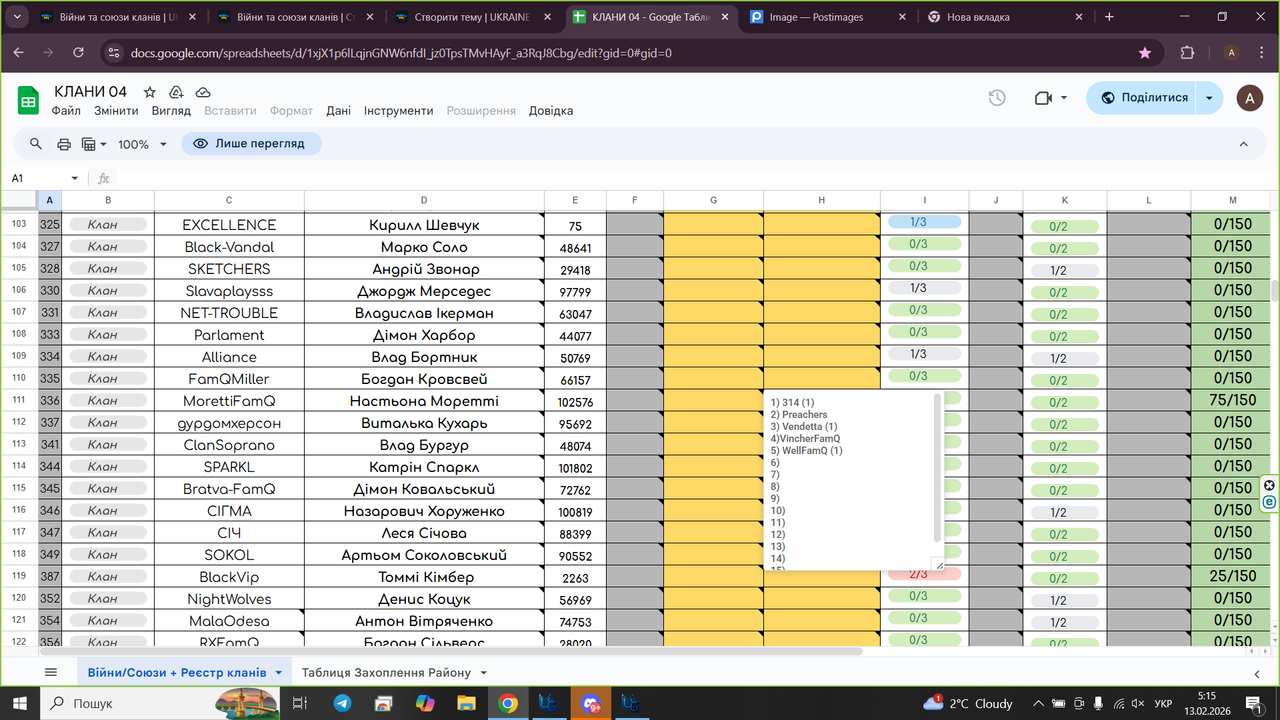Go back with Chrome's back arrow
This screenshot has height=720, width=1280.
pos(19,53)
